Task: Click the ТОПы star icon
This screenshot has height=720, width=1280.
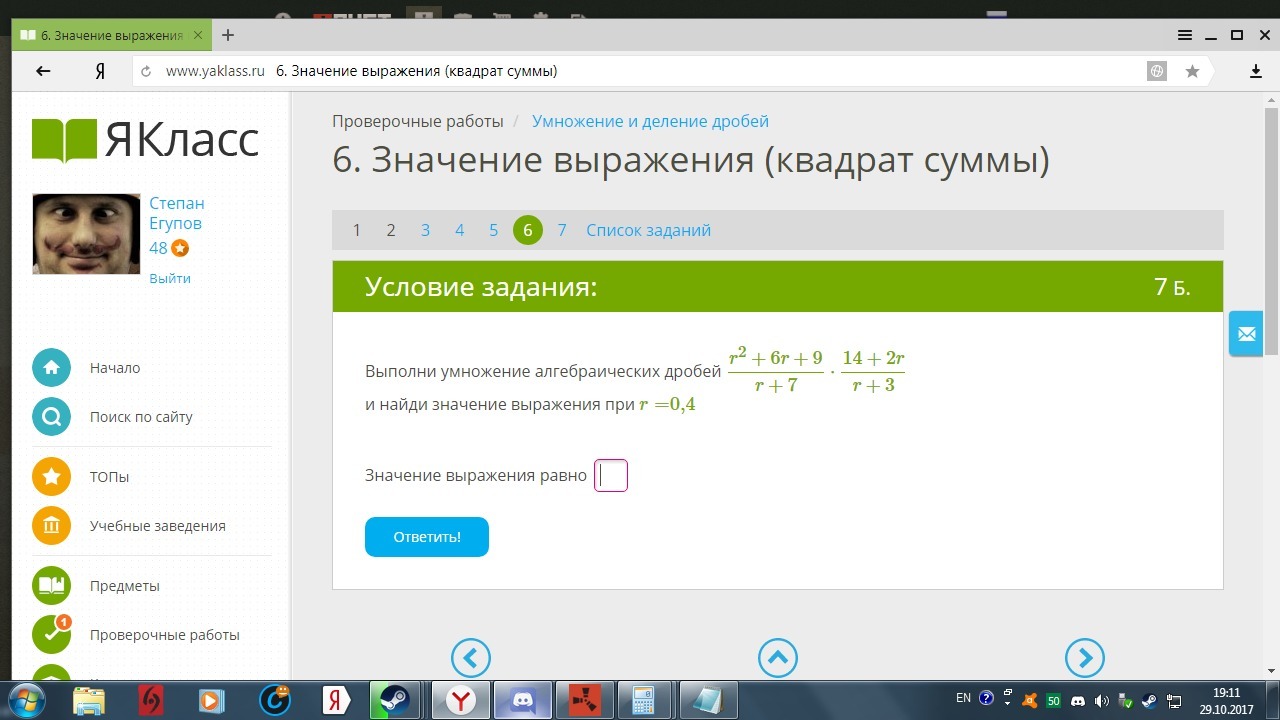Action: pyautogui.click(x=51, y=477)
